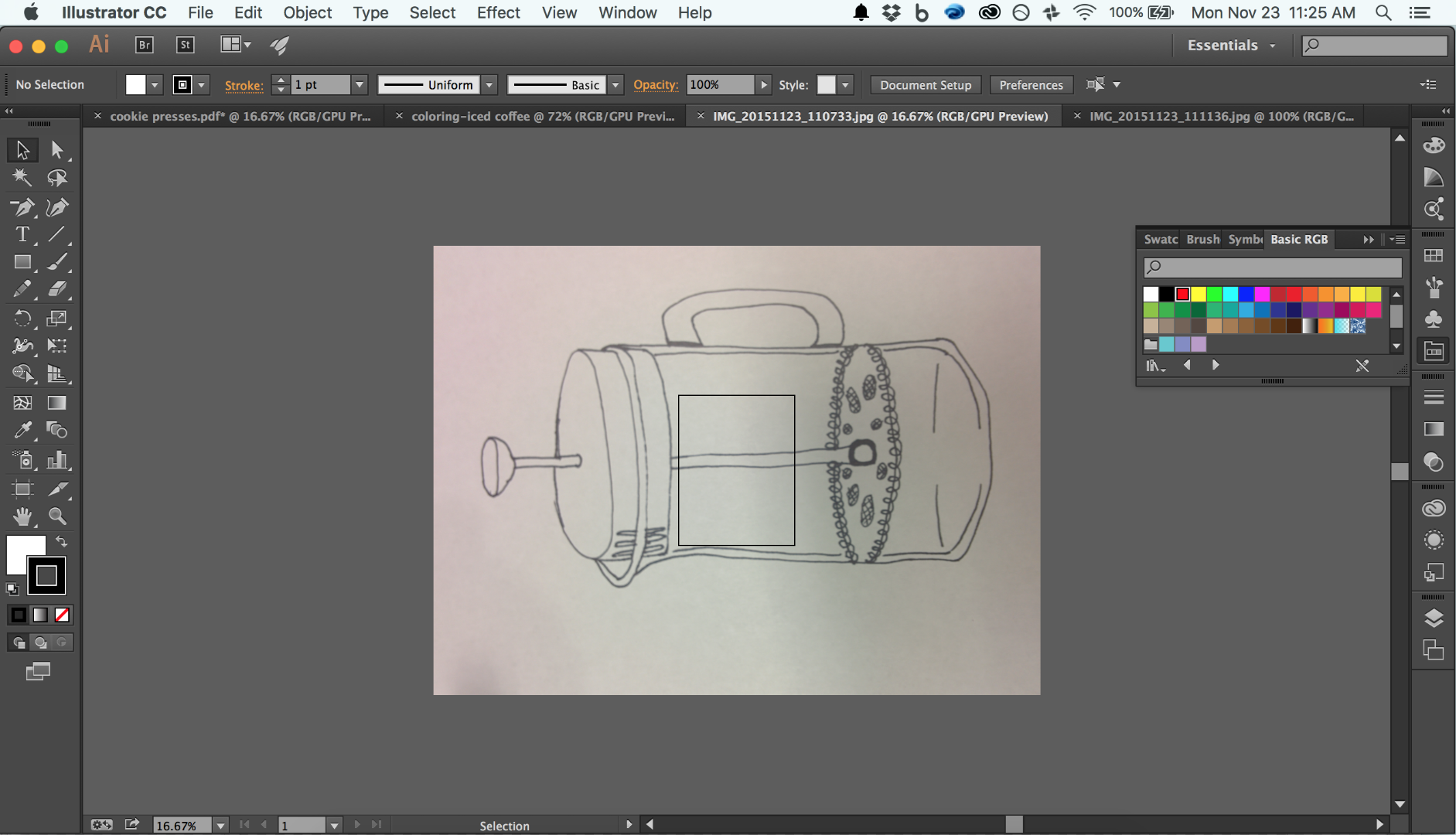The width and height of the screenshot is (1456, 835).
Task: Open the Effect menu
Action: pos(499,12)
